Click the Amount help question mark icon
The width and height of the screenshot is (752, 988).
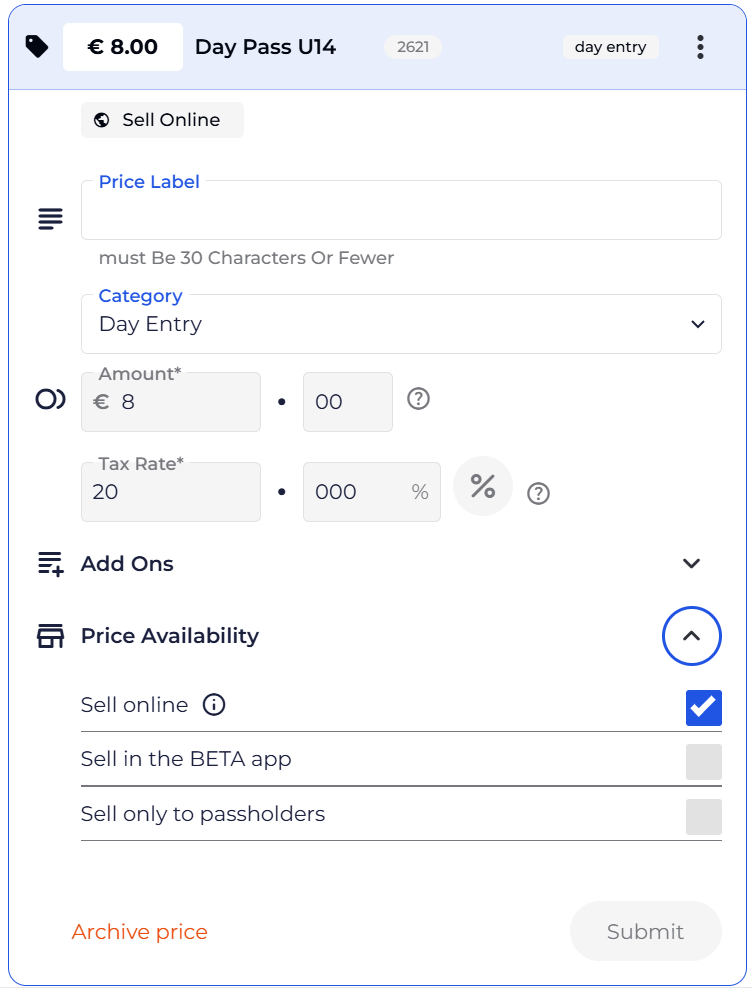pyautogui.click(x=419, y=399)
